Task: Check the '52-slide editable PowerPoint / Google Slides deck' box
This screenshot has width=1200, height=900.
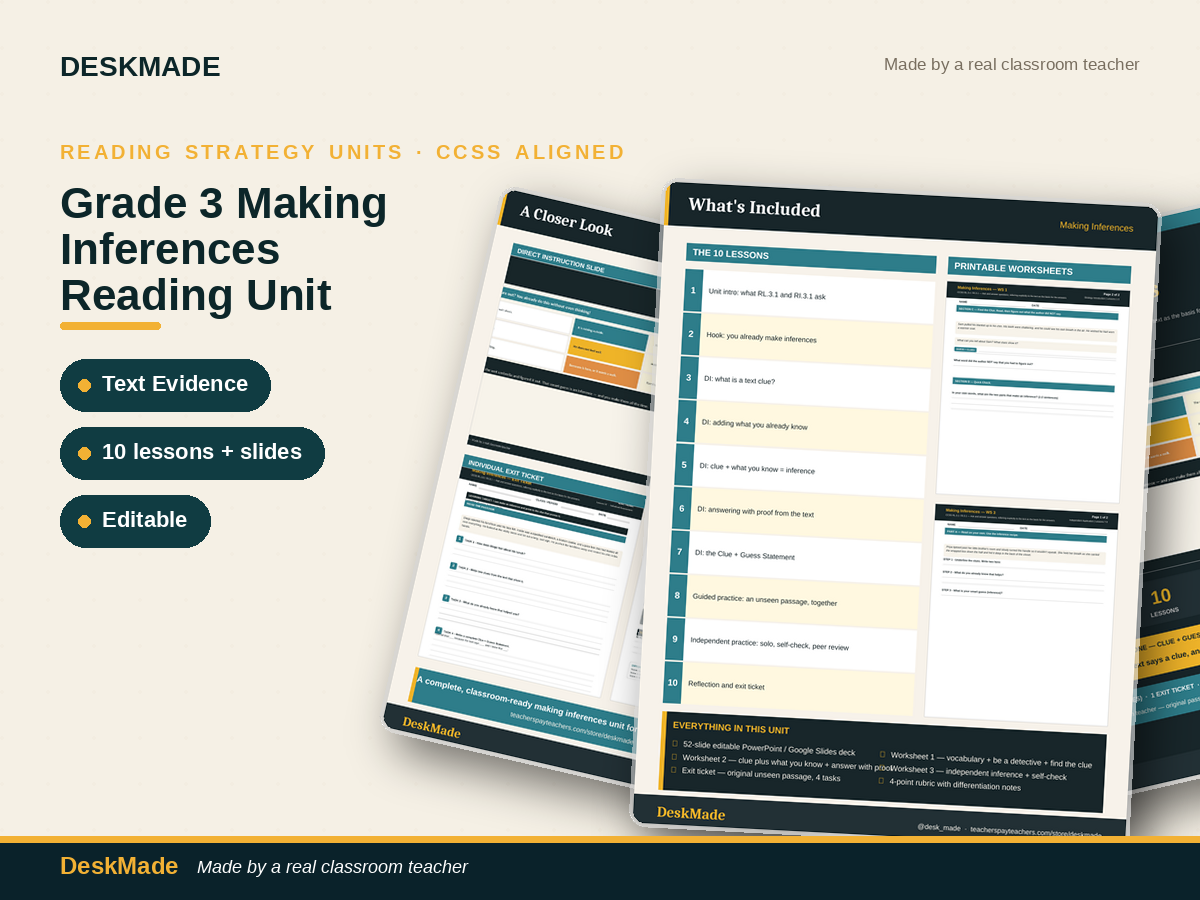Action: pos(675,744)
